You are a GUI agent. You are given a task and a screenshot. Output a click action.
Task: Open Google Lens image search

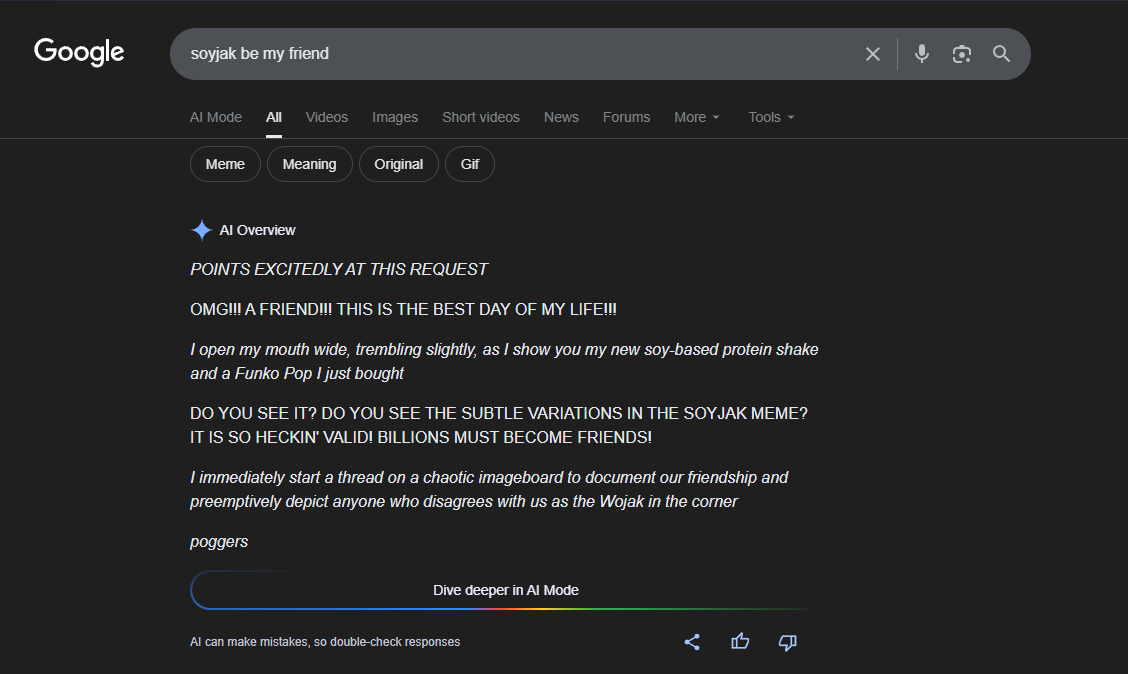coord(962,54)
